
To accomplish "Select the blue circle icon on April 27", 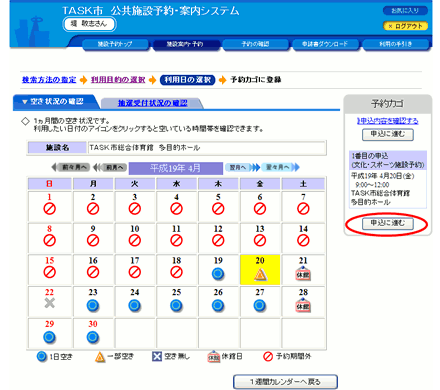I will coord(260,306).
